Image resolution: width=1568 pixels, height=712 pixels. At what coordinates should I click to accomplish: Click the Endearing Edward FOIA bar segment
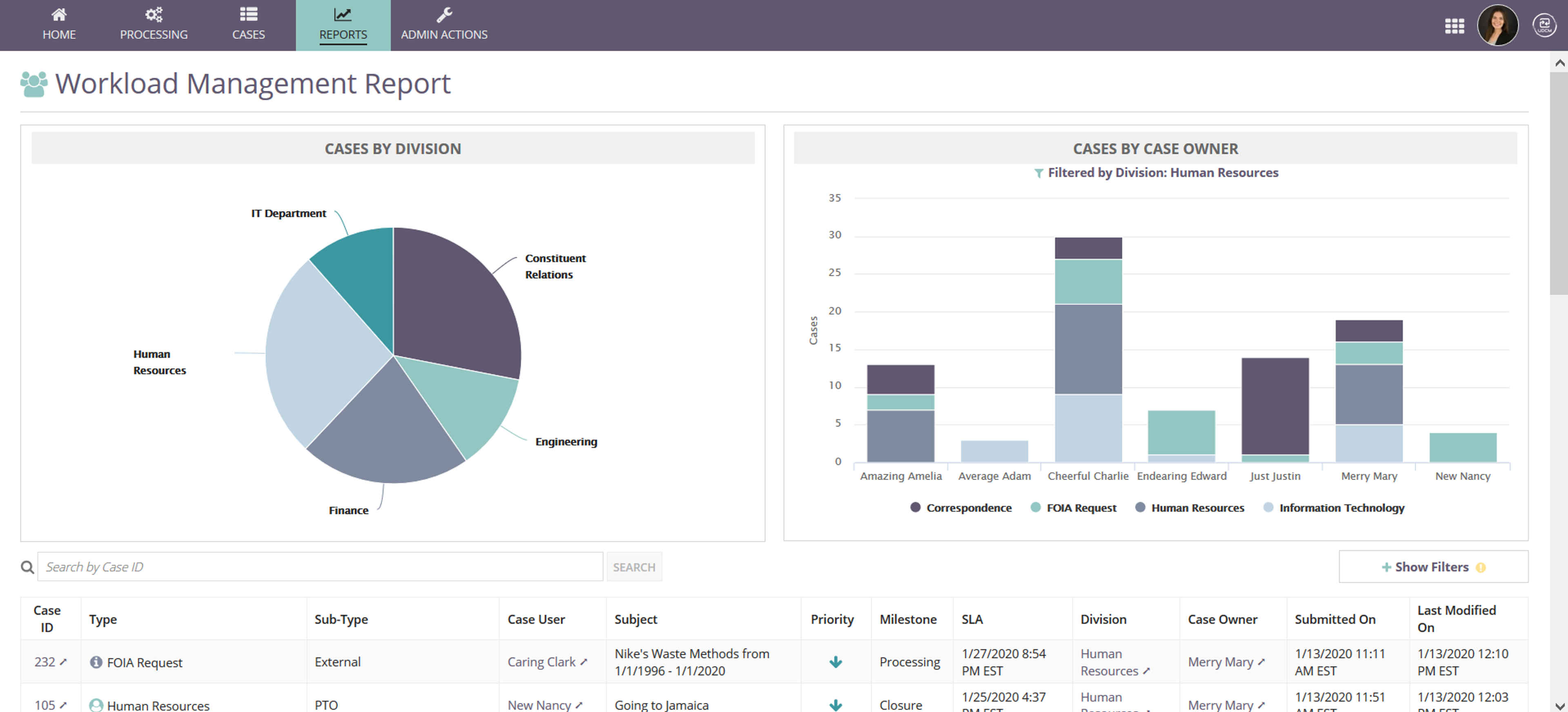tap(1181, 432)
